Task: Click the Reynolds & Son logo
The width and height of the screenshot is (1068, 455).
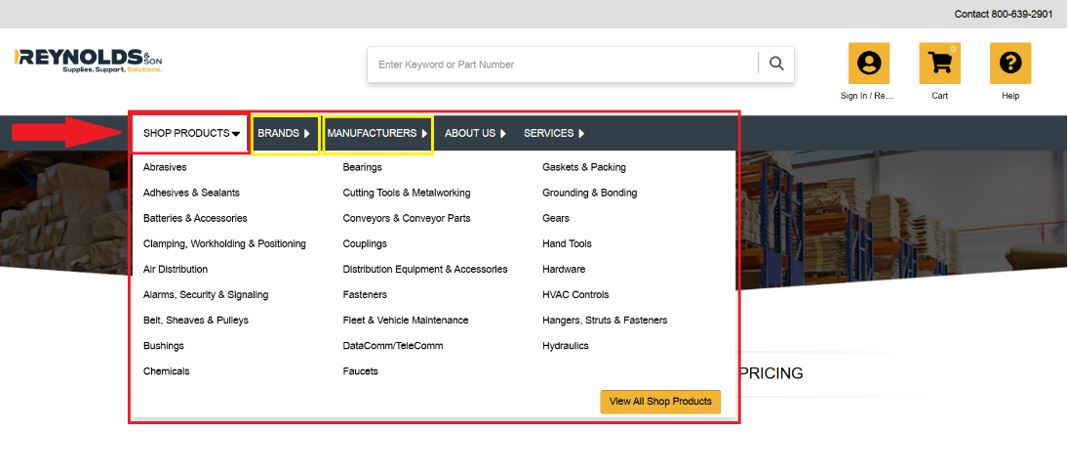Action: pyautogui.click(x=88, y=60)
